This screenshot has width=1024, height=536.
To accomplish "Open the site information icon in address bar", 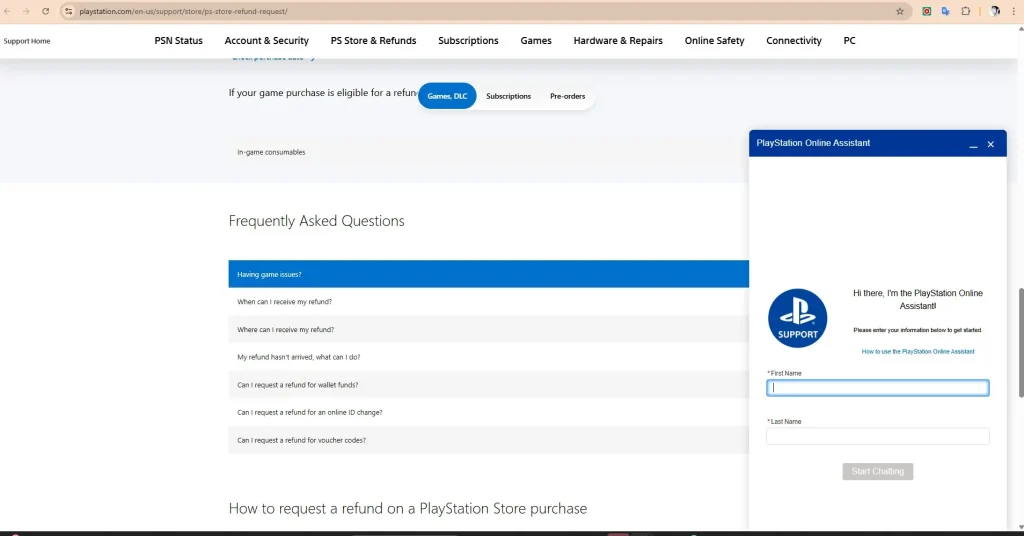I will tap(69, 11).
